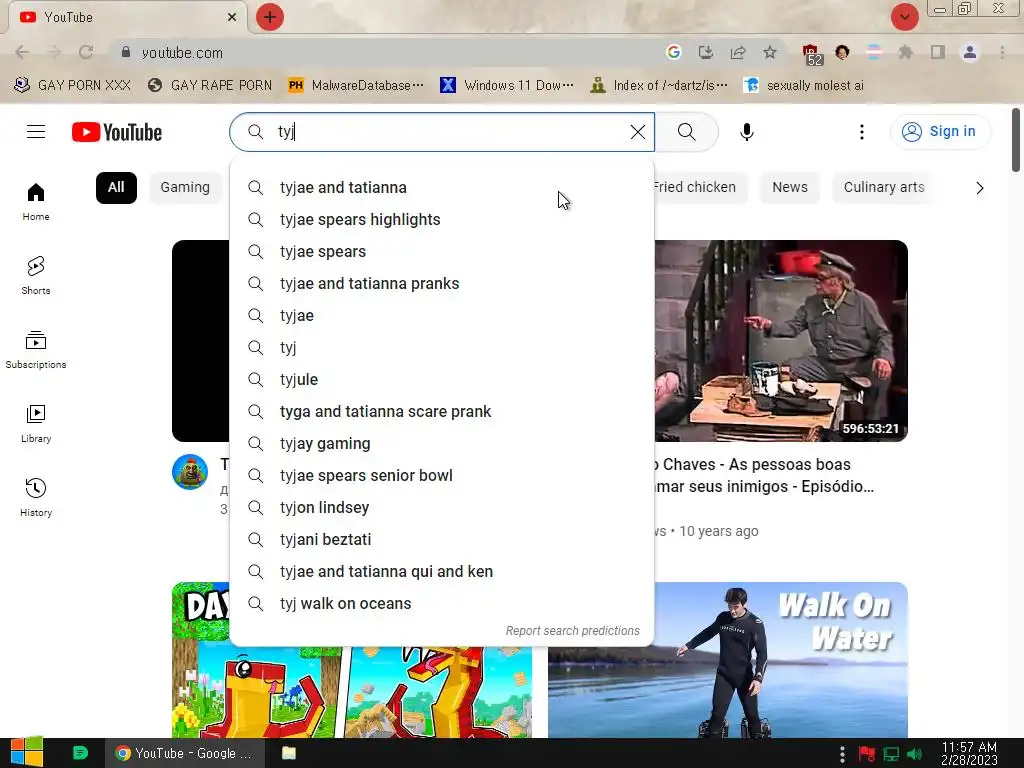The width and height of the screenshot is (1024, 768).
Task: Open the three-dot settings menu on YouTube
Action: click(x=861, y=132)
